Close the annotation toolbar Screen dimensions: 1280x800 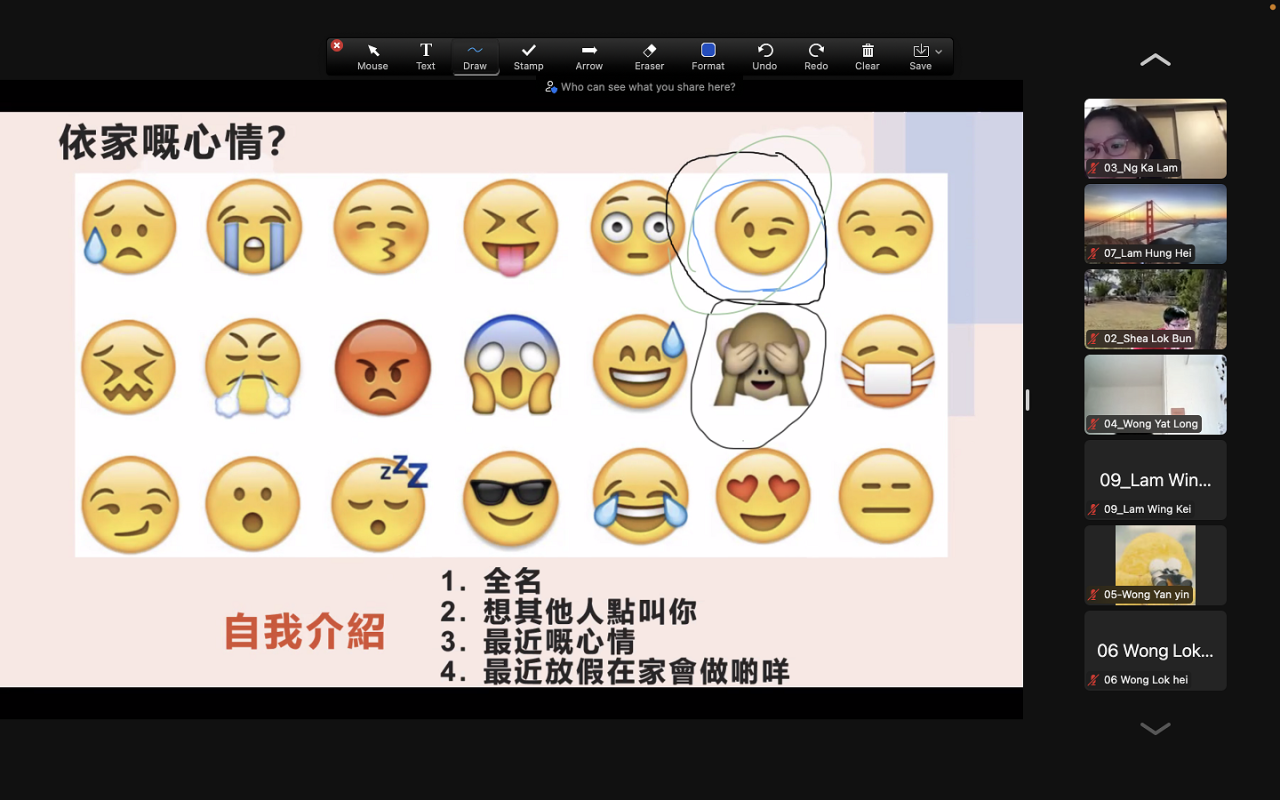[x=337, y=46]
